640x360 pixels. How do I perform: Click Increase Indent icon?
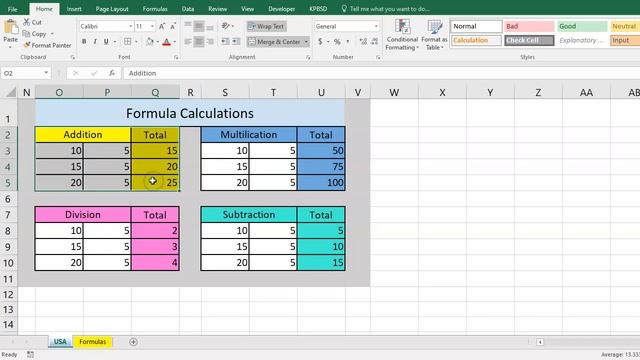pyautogui.click(x=236, y=41)
